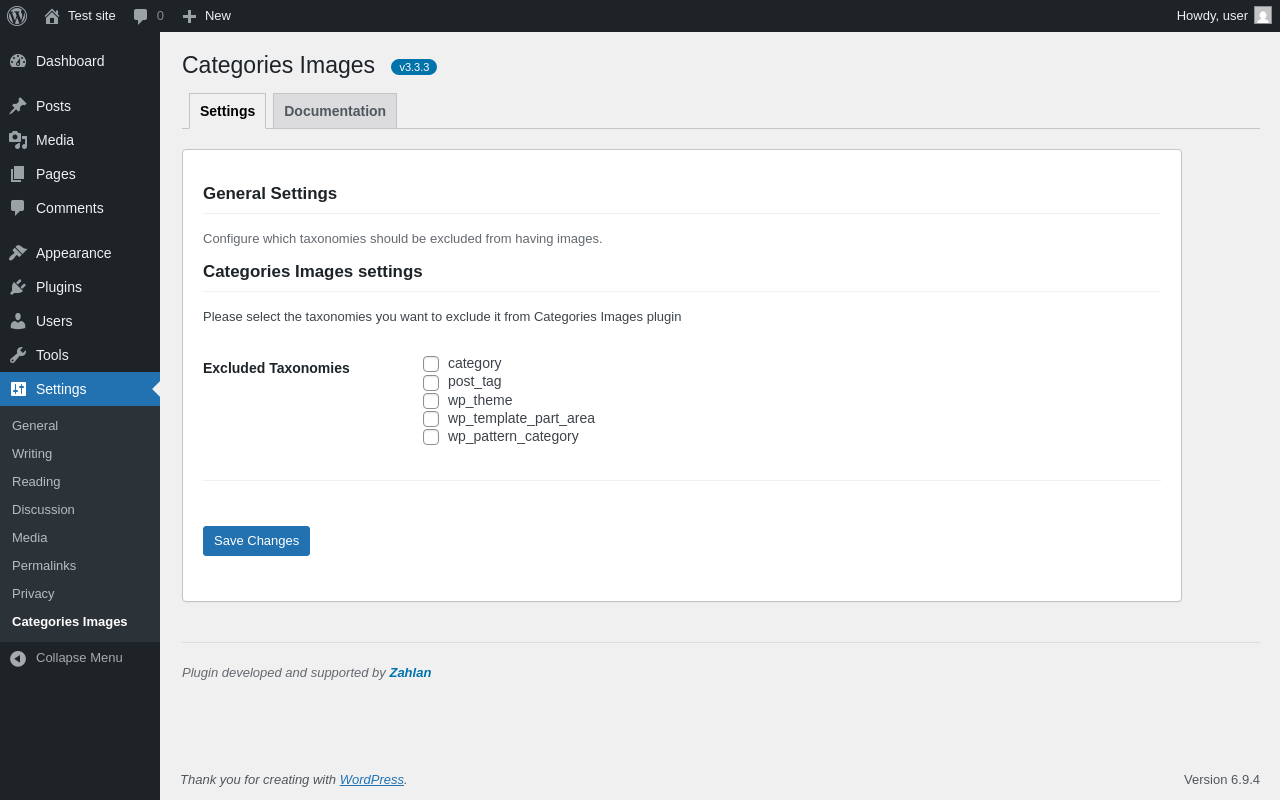This screenshot has width=1280, height=800.
Task: Open the Permalinks settings submenu item
Action: (44, 566)
